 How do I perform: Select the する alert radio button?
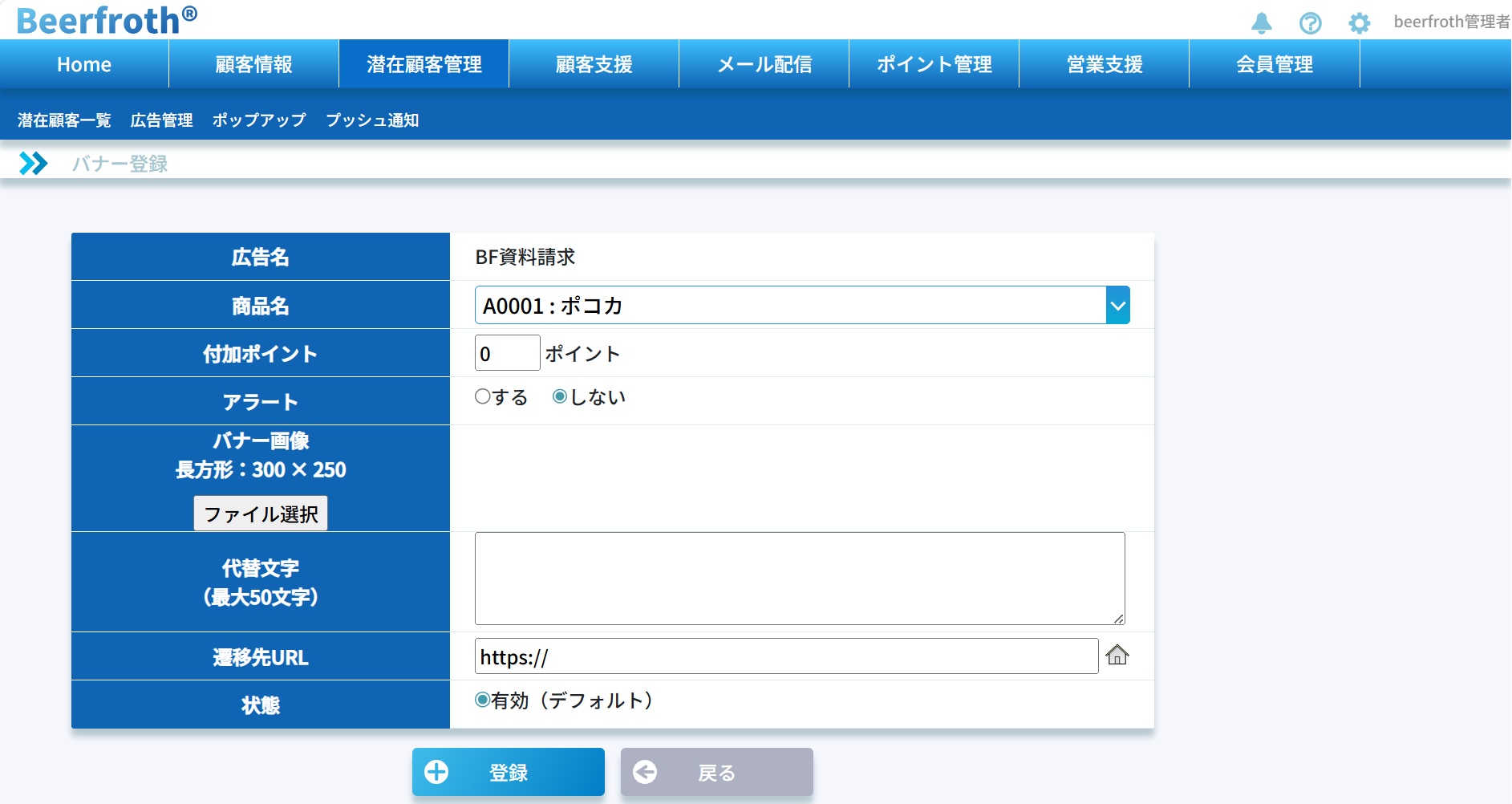pyautogui.click(x=482, y=396)
